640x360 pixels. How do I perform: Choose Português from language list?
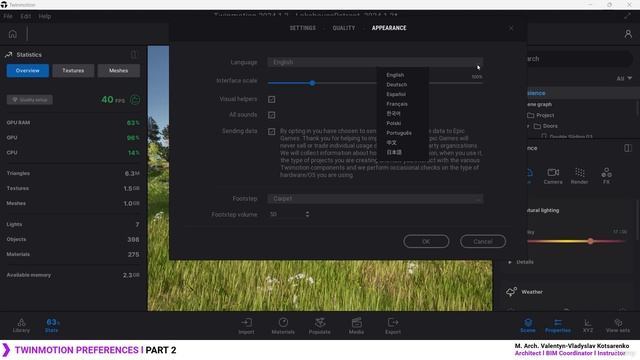click(399, 133)
